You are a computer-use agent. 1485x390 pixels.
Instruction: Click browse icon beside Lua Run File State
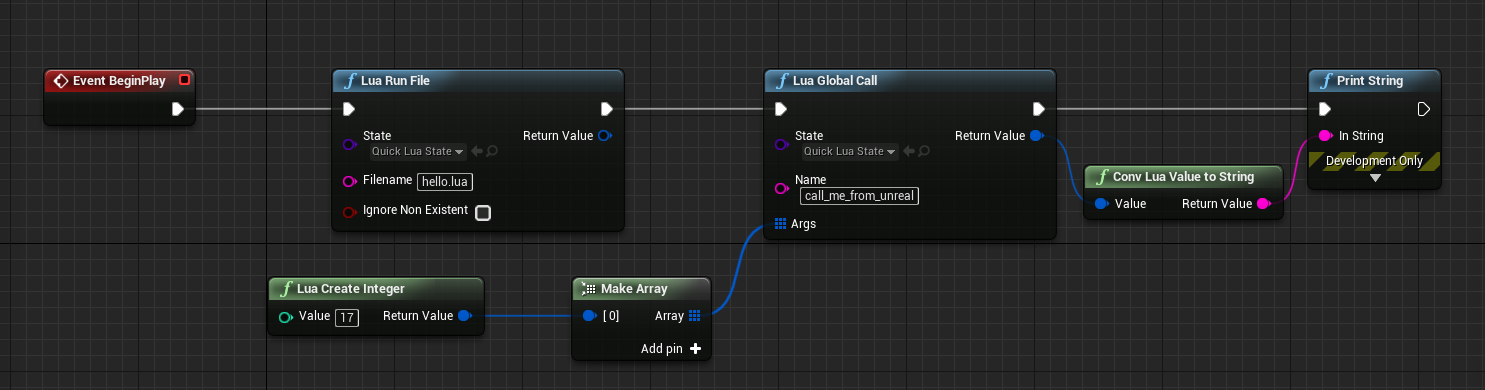tap(493, 152)
